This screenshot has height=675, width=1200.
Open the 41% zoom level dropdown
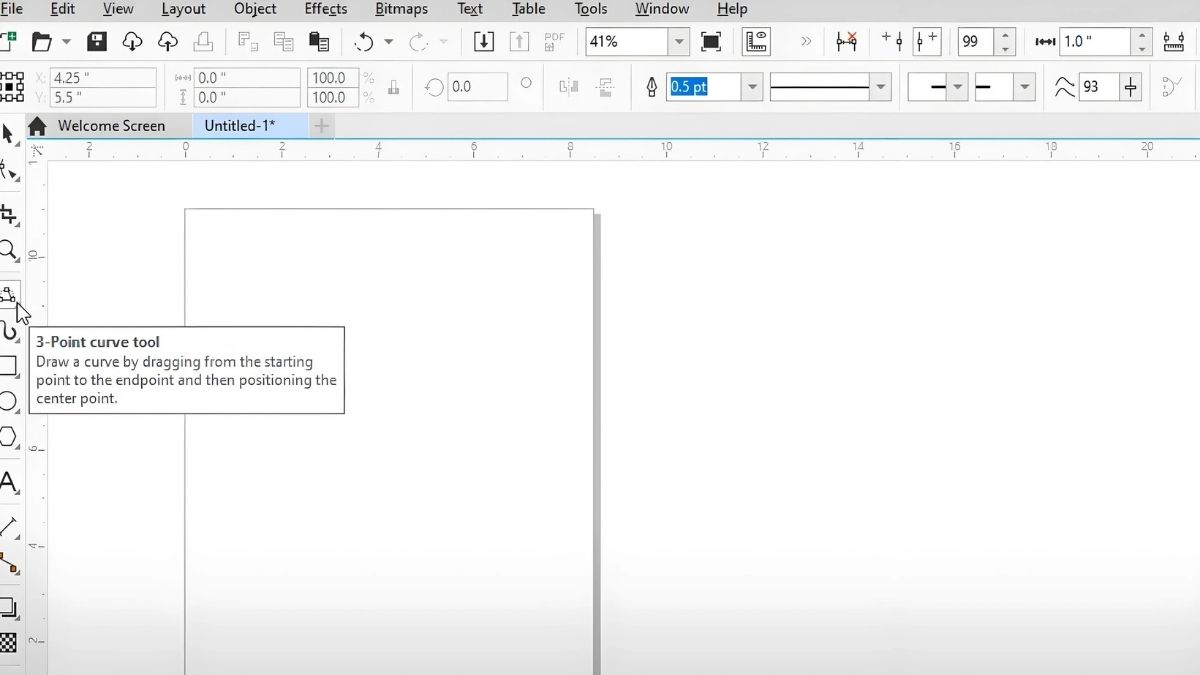click(x=680, y=42)
